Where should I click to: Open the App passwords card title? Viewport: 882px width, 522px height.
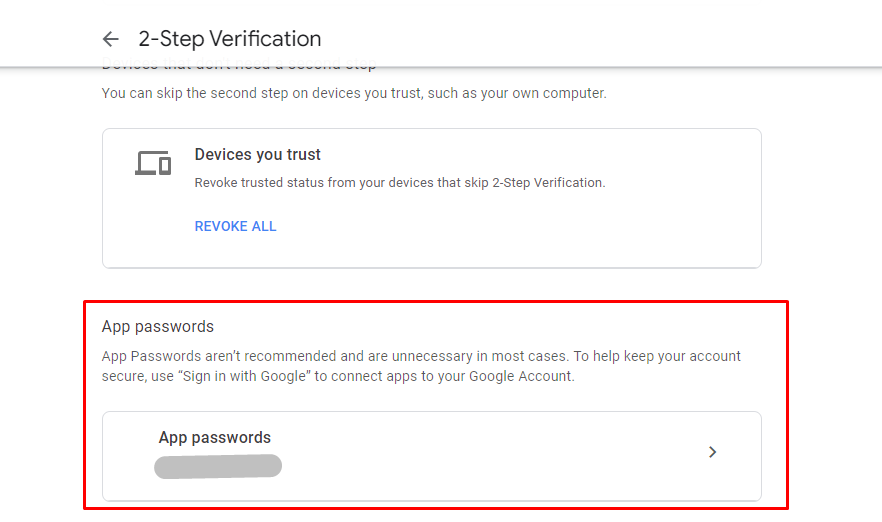point(214,438)
